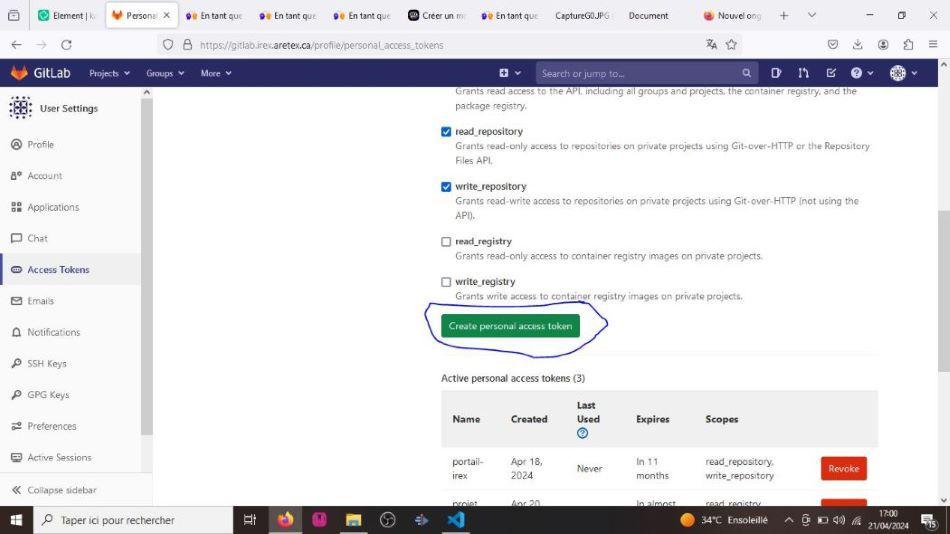Revoke the portail-irex token
This screenshot has width=950, height=534.
click(843, 469)
